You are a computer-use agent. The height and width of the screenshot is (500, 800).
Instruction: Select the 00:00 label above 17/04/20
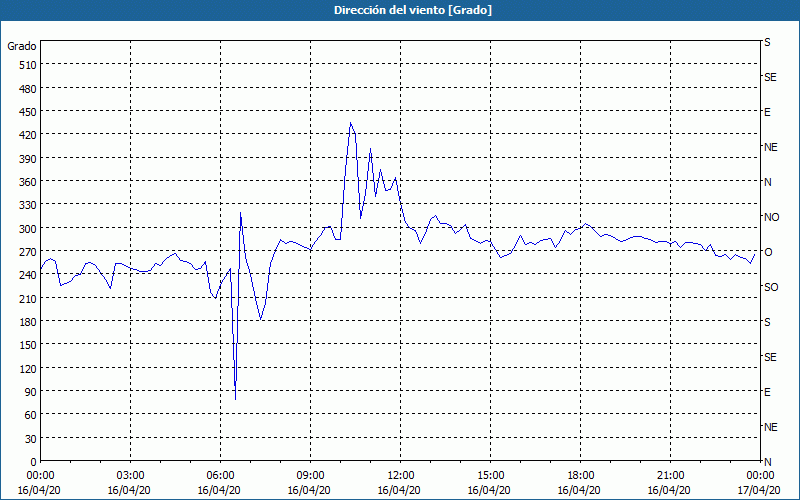pyautogui.click(x=760, y=476)
